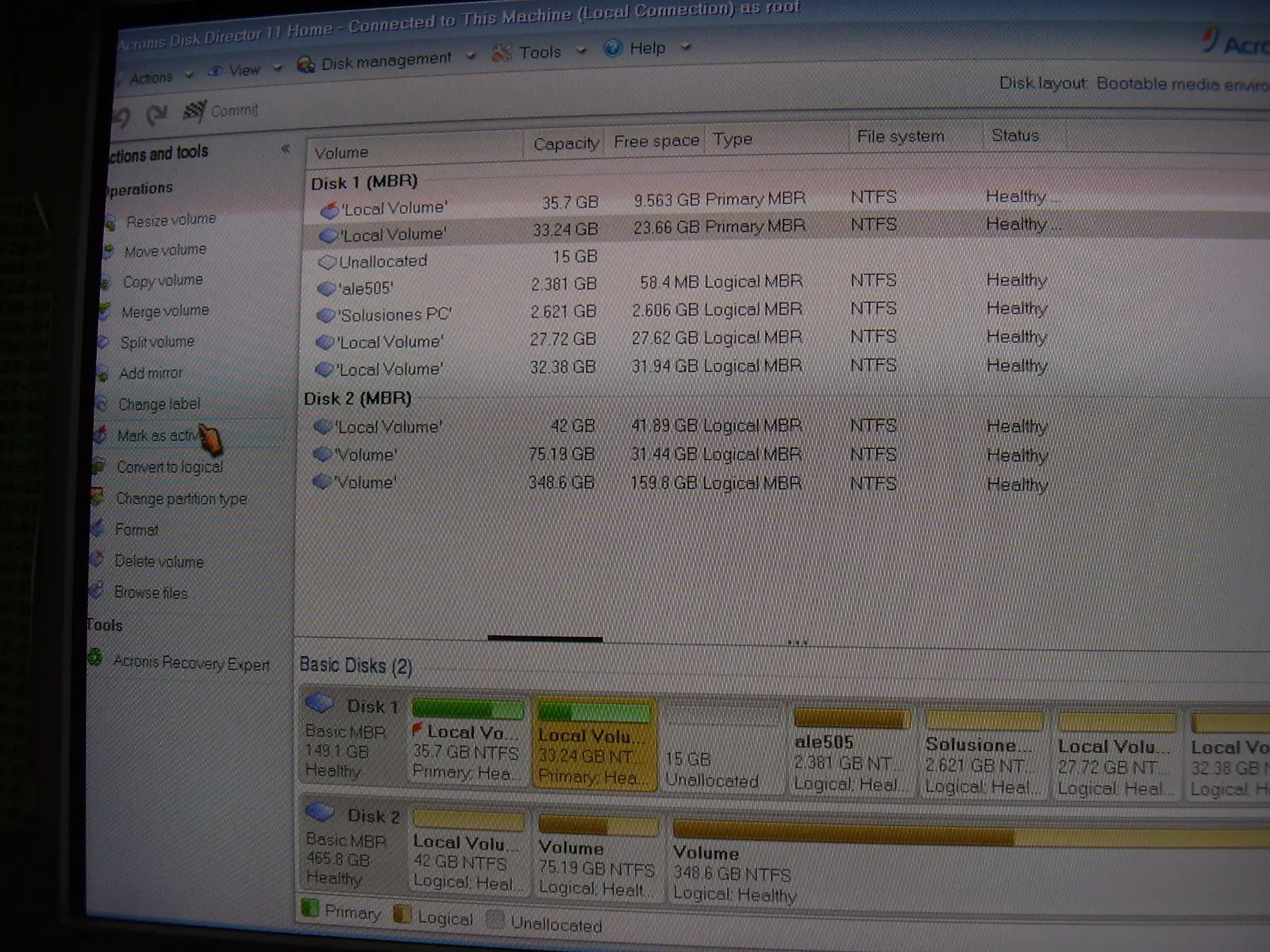Choose the Merge volume operation

click(164, 311)
